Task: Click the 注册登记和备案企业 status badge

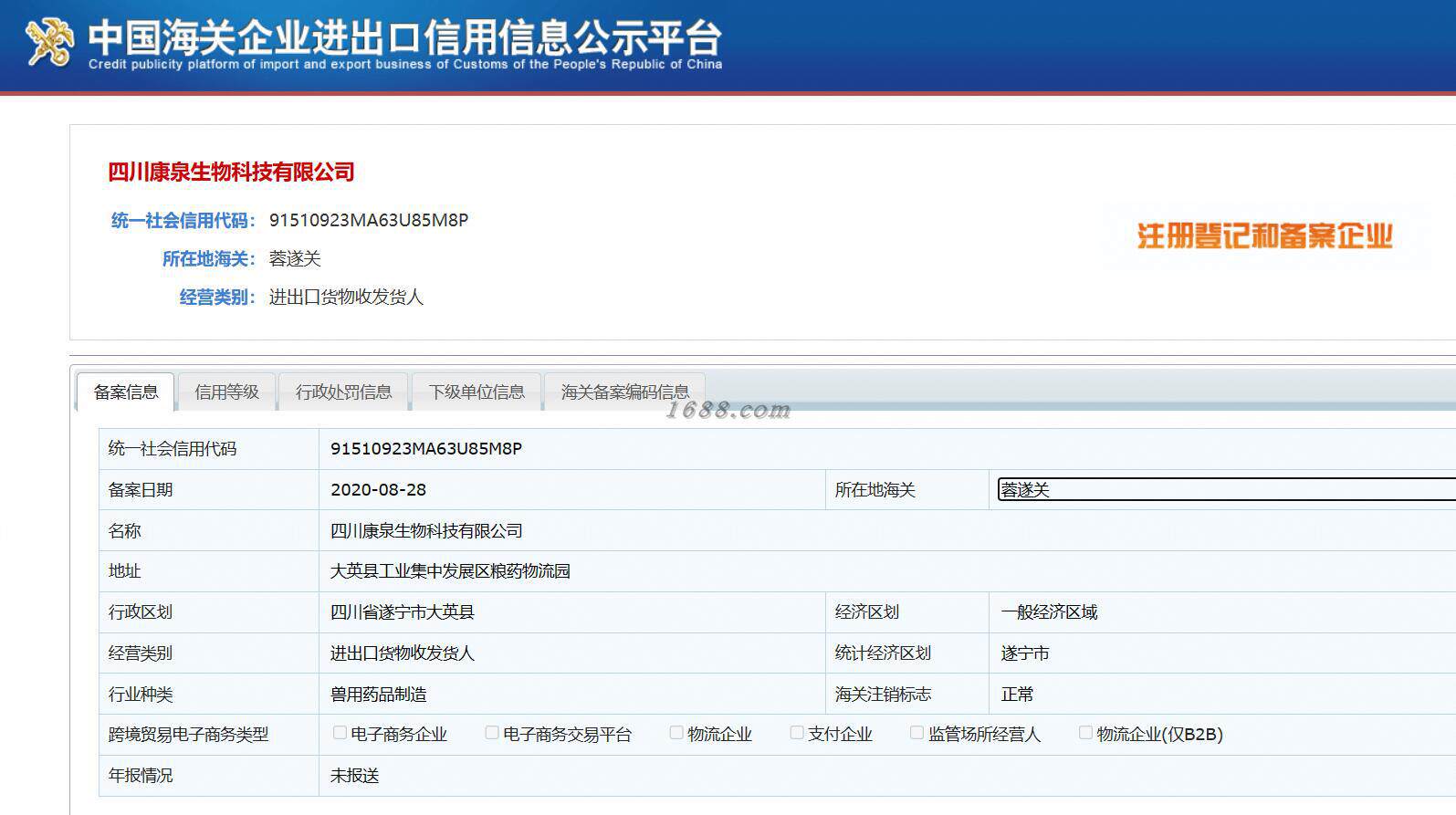Action: 1264,236
